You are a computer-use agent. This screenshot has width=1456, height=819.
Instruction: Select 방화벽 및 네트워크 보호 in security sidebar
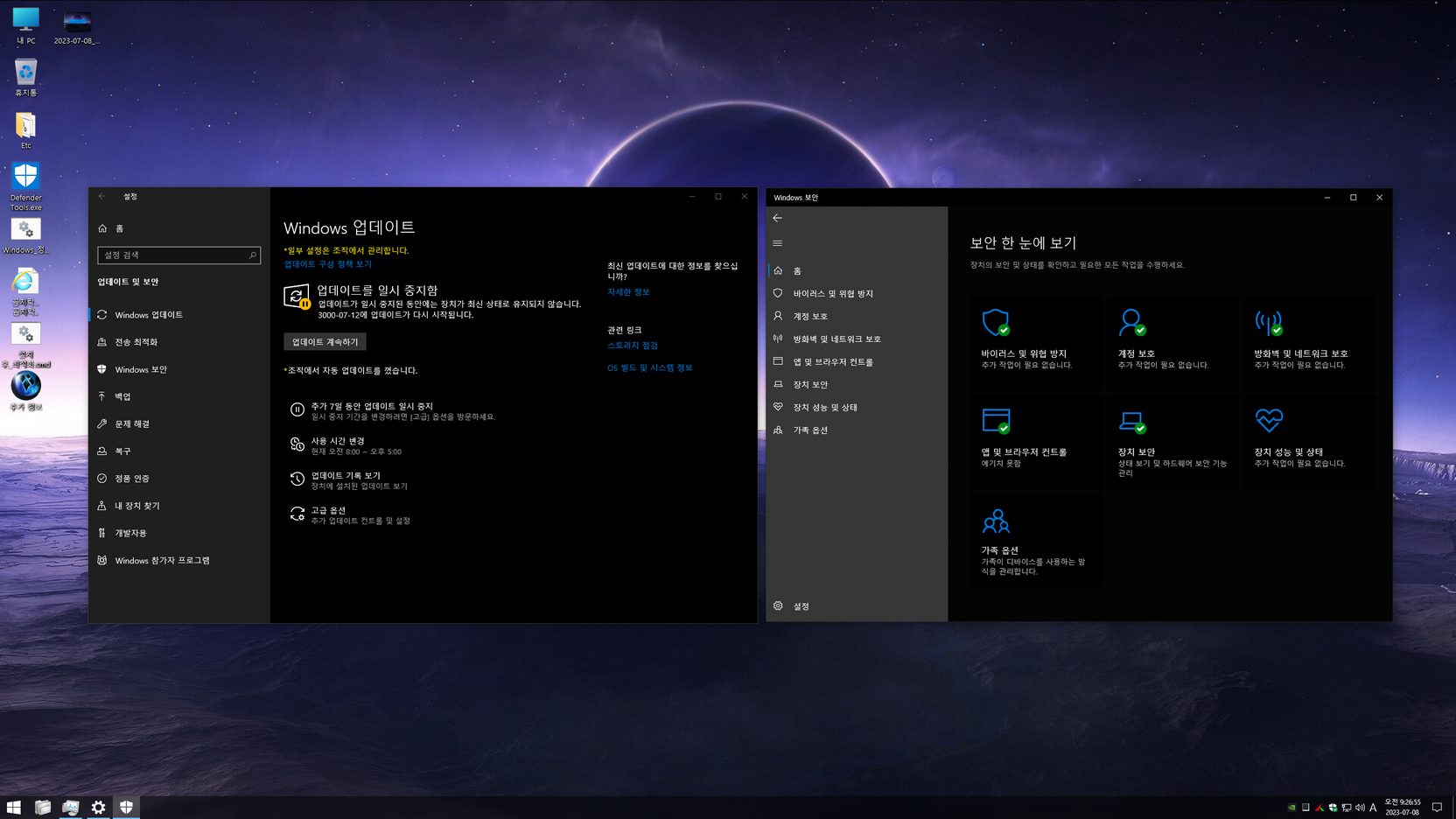click(857, 339)
